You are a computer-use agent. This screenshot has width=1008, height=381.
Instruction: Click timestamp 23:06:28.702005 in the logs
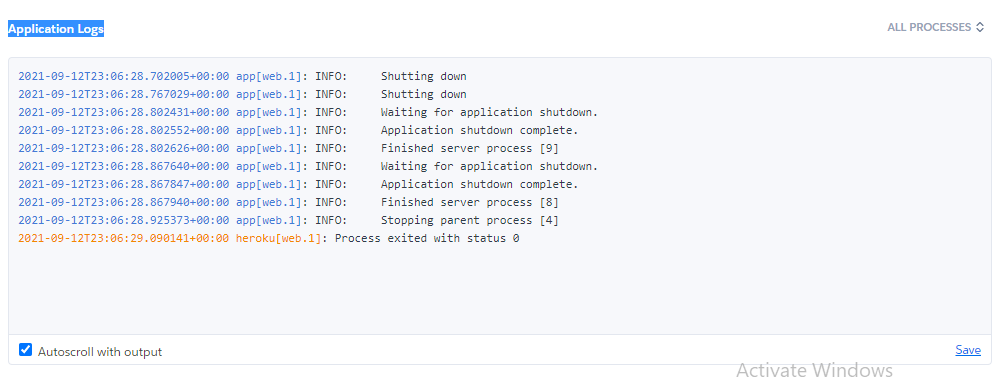point(123,76)
